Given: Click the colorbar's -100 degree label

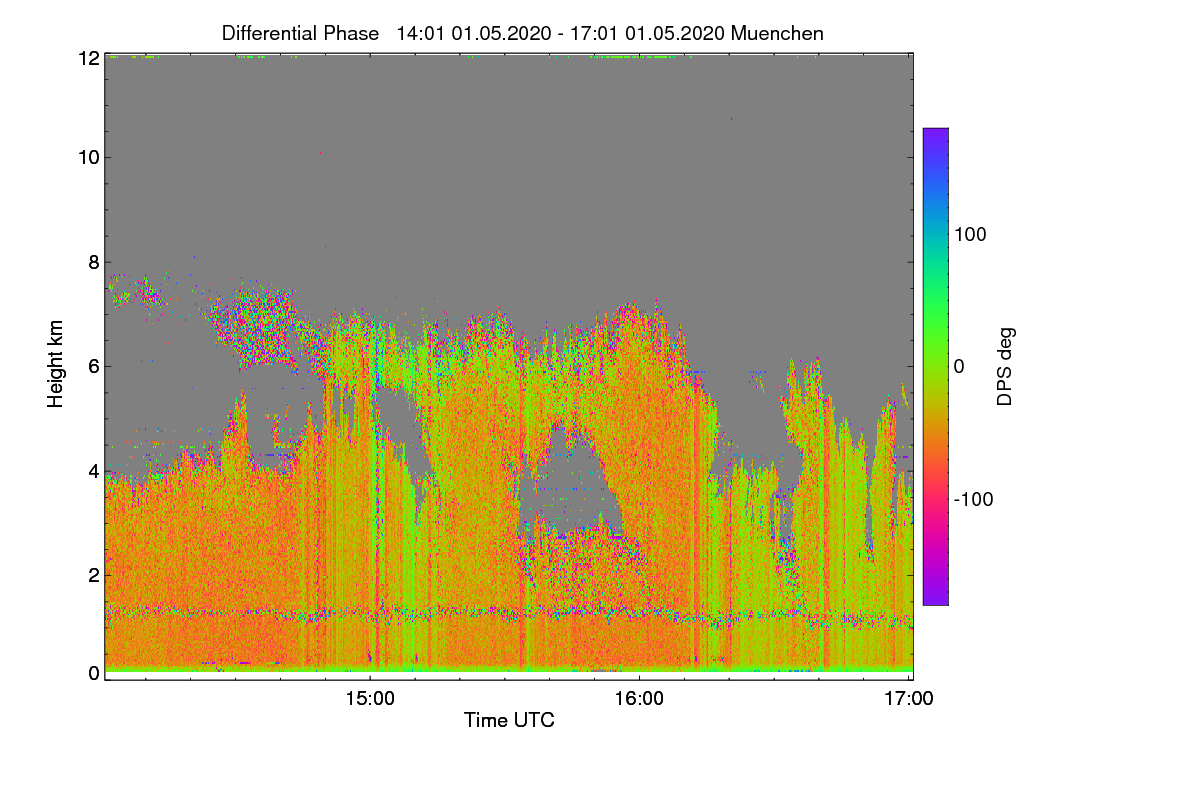Looking at the screenshot, I should click(974, 499).
